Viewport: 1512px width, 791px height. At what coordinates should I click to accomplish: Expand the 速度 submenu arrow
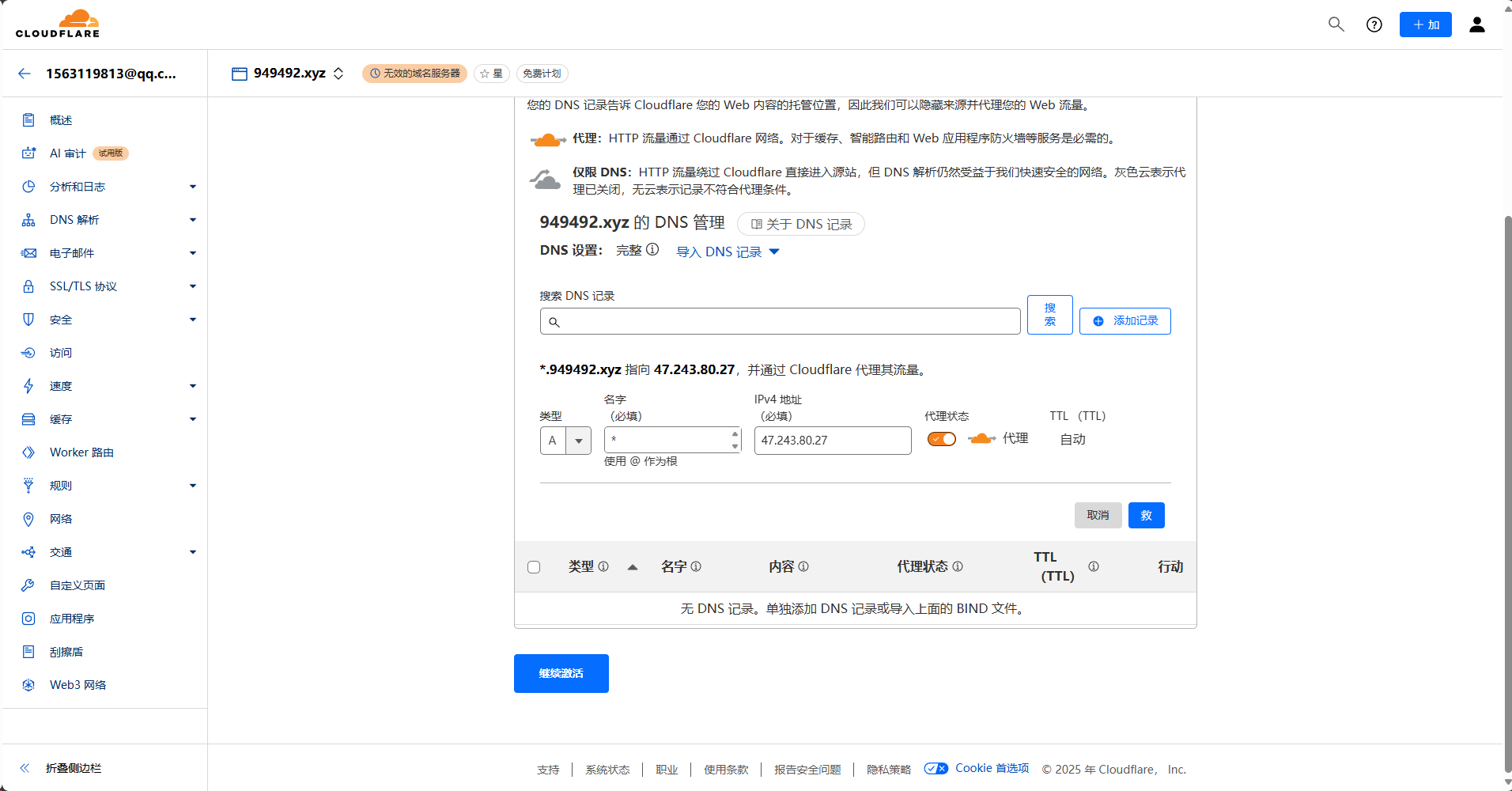[192, 386]
